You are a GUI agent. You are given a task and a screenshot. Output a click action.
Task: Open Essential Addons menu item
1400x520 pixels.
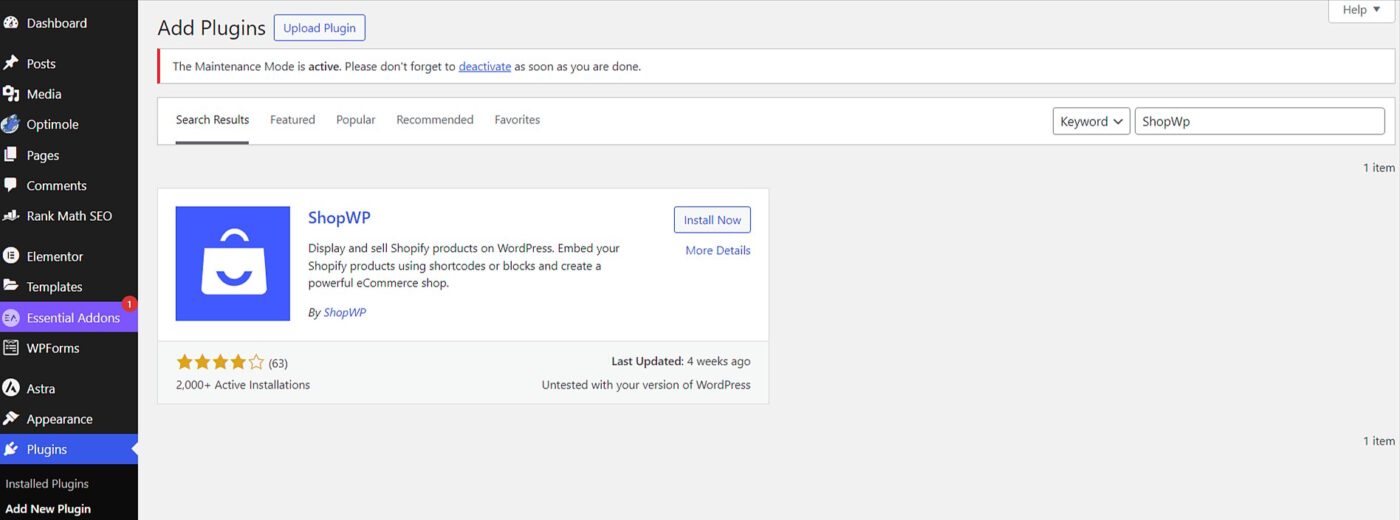[x=69, y=317]
